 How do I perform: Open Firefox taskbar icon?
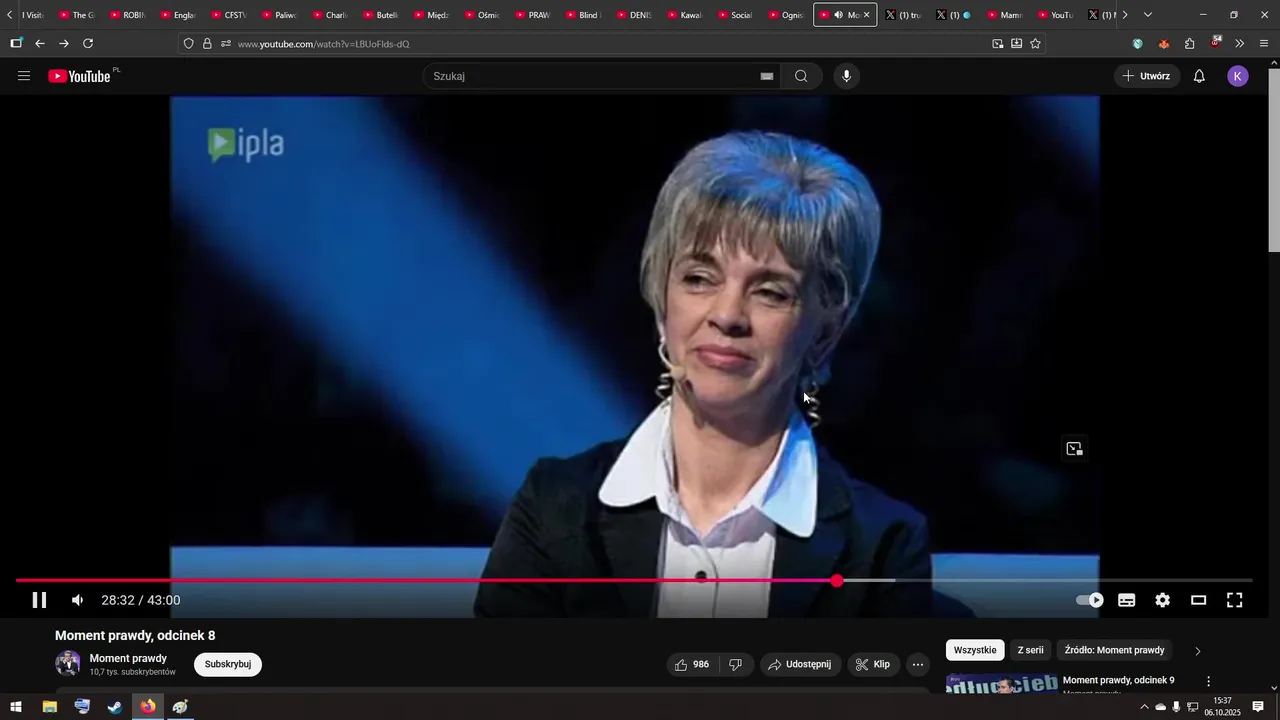point(148,707)
